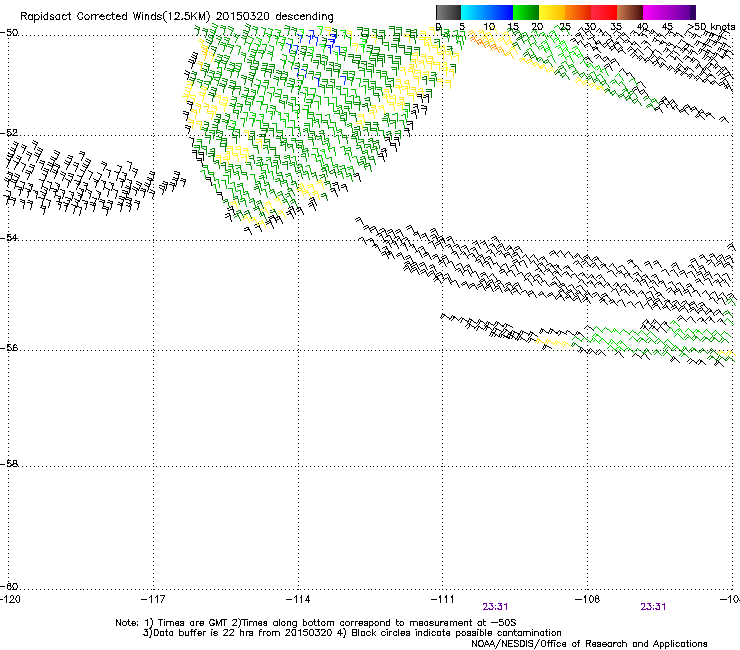
Task: Click the legend label '10'
Action: coord(489,27)
